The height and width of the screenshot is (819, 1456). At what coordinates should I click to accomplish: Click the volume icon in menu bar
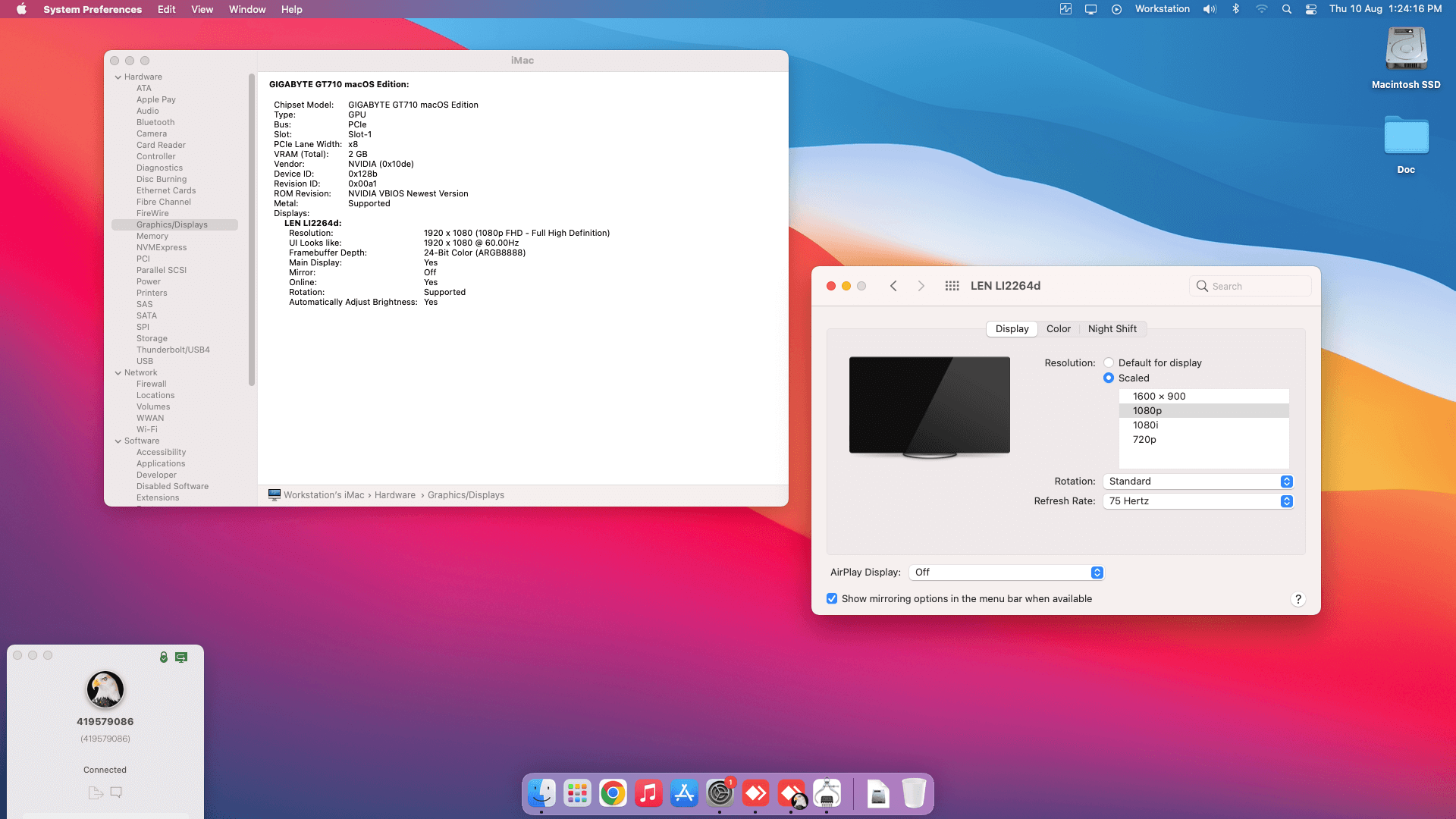[1210, 9]
